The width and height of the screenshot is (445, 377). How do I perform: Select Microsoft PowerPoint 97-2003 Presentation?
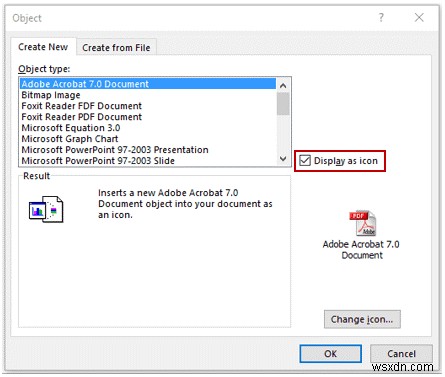pyautogui.click(x=148, y=150)
